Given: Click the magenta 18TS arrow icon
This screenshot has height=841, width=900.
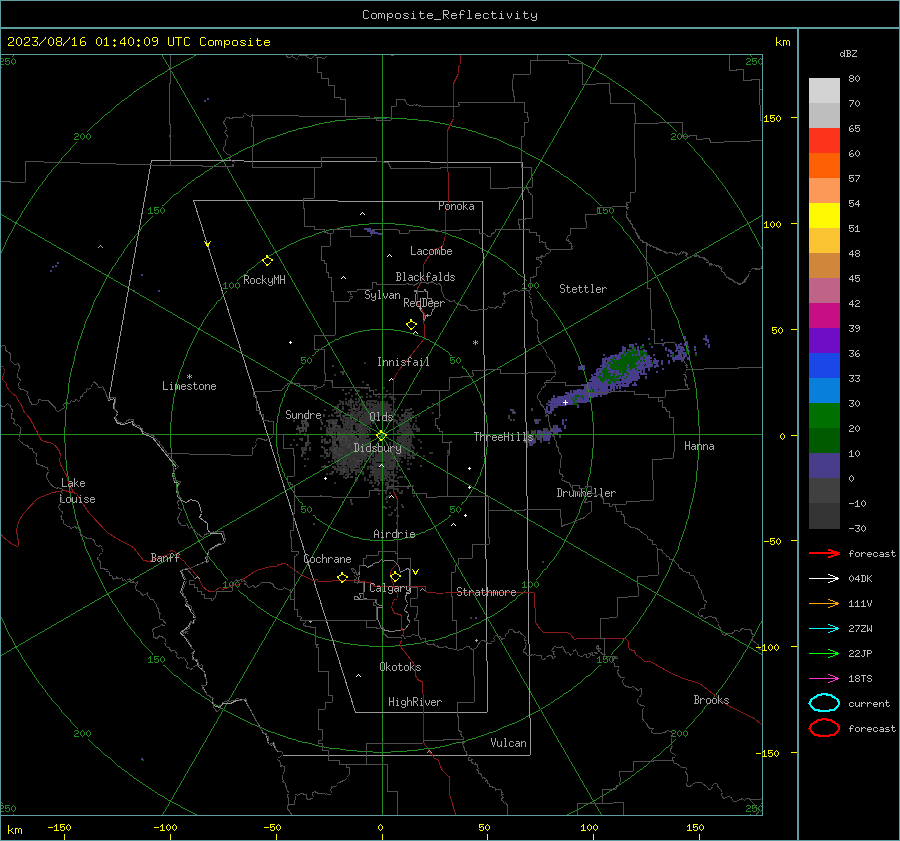Looking at the screenshot, I should 824,679.
